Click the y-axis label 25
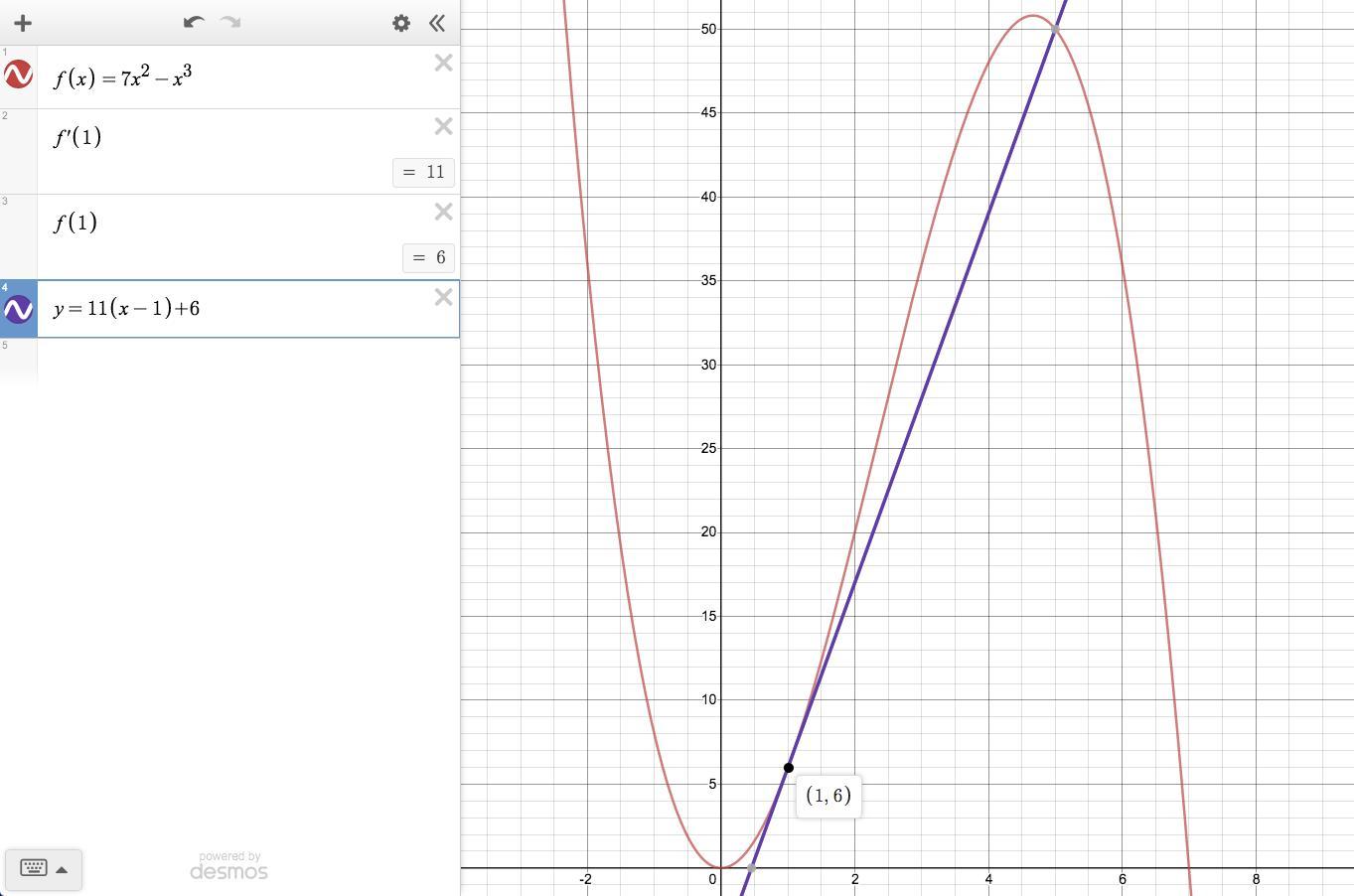This screenshot has width=1354, height=896. coord(708,448)
